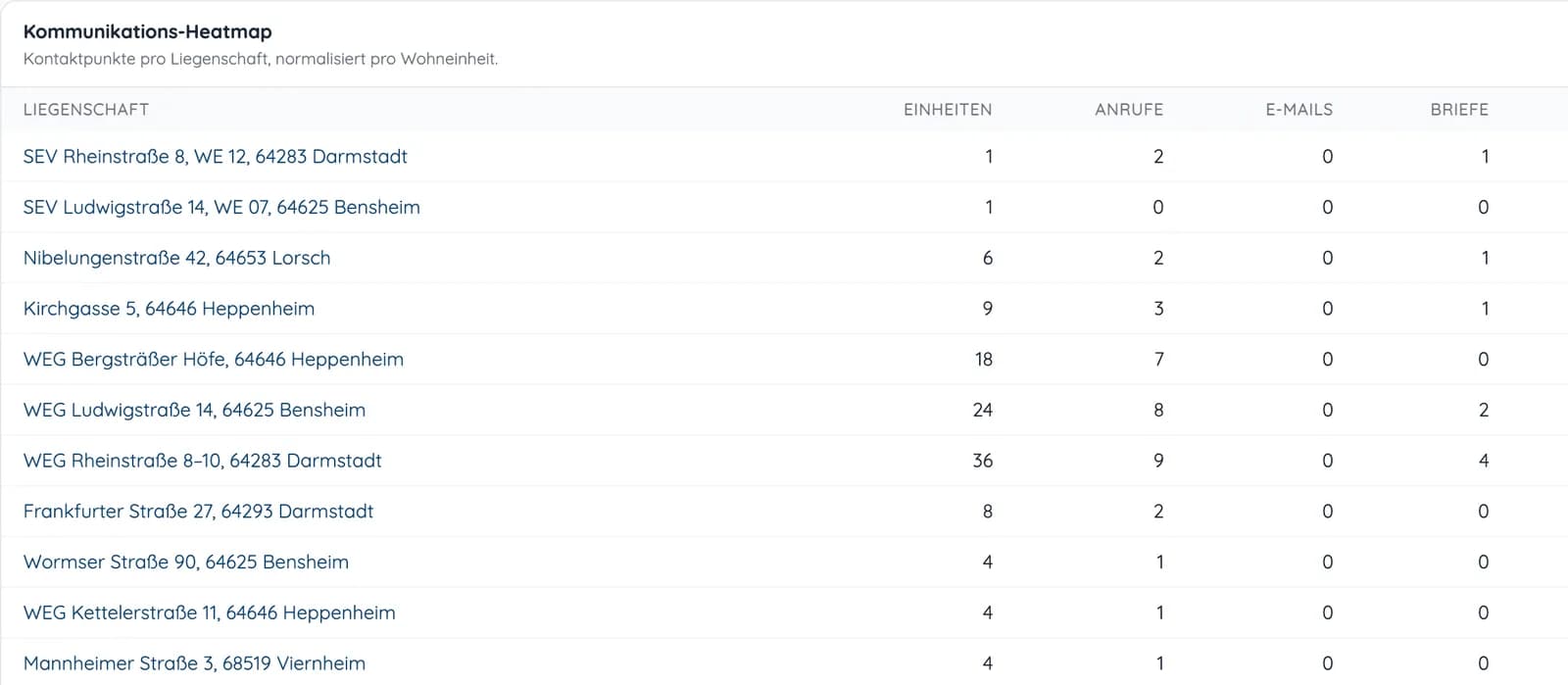Select the Anrufe value 1 for Wormser Straße 90
Screen dimensions: 1568x685
pos(1160,563)
